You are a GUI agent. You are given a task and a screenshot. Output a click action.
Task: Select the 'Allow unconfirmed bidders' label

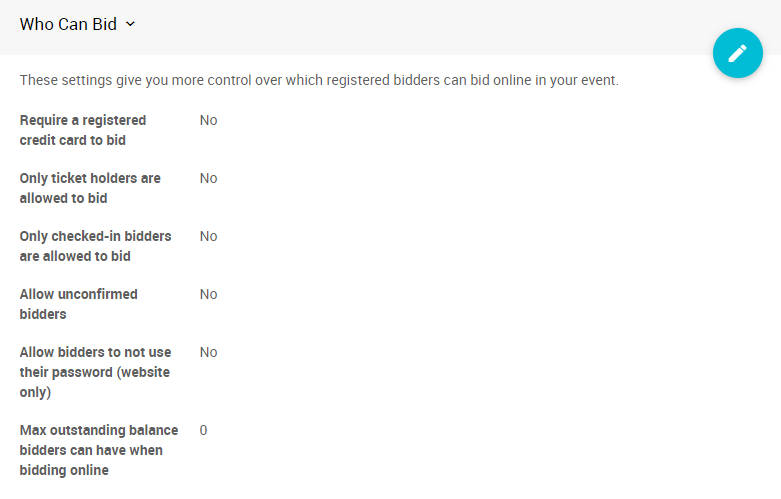(x=79, y=304)
